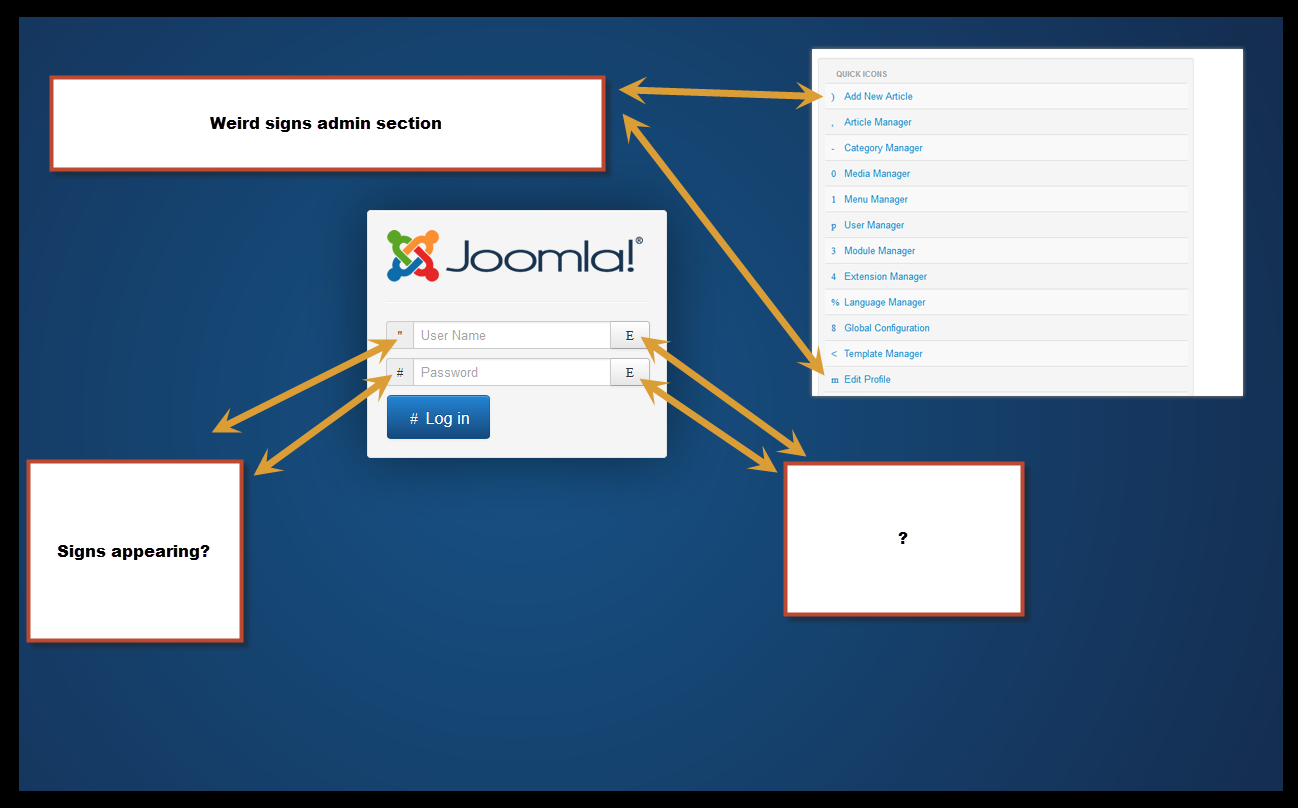1298x808 pixels.
Task: Click the Joomla! logo
Action: 515,256
